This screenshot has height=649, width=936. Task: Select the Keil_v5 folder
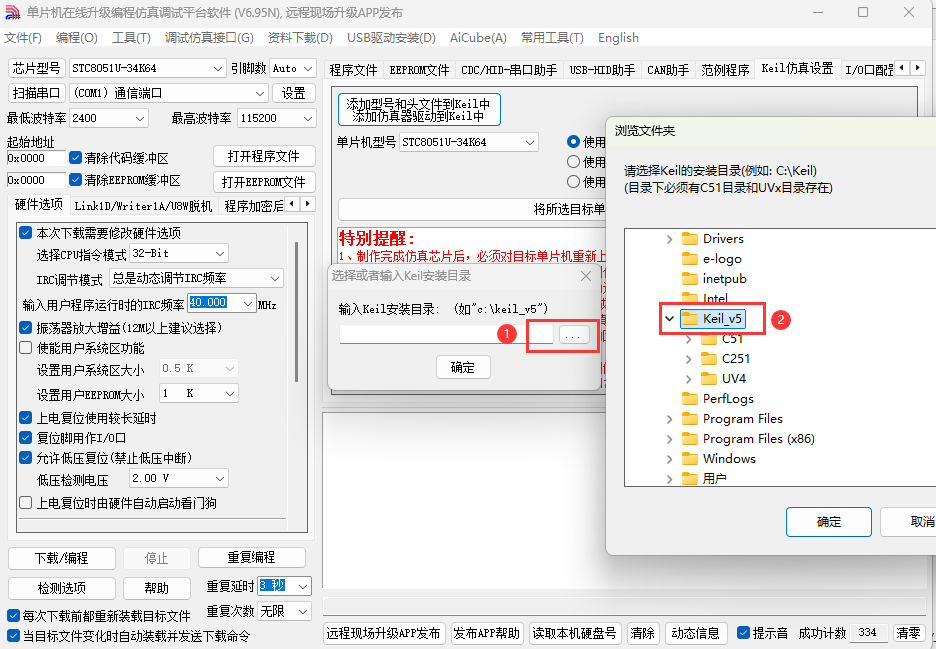pos(713,319)
